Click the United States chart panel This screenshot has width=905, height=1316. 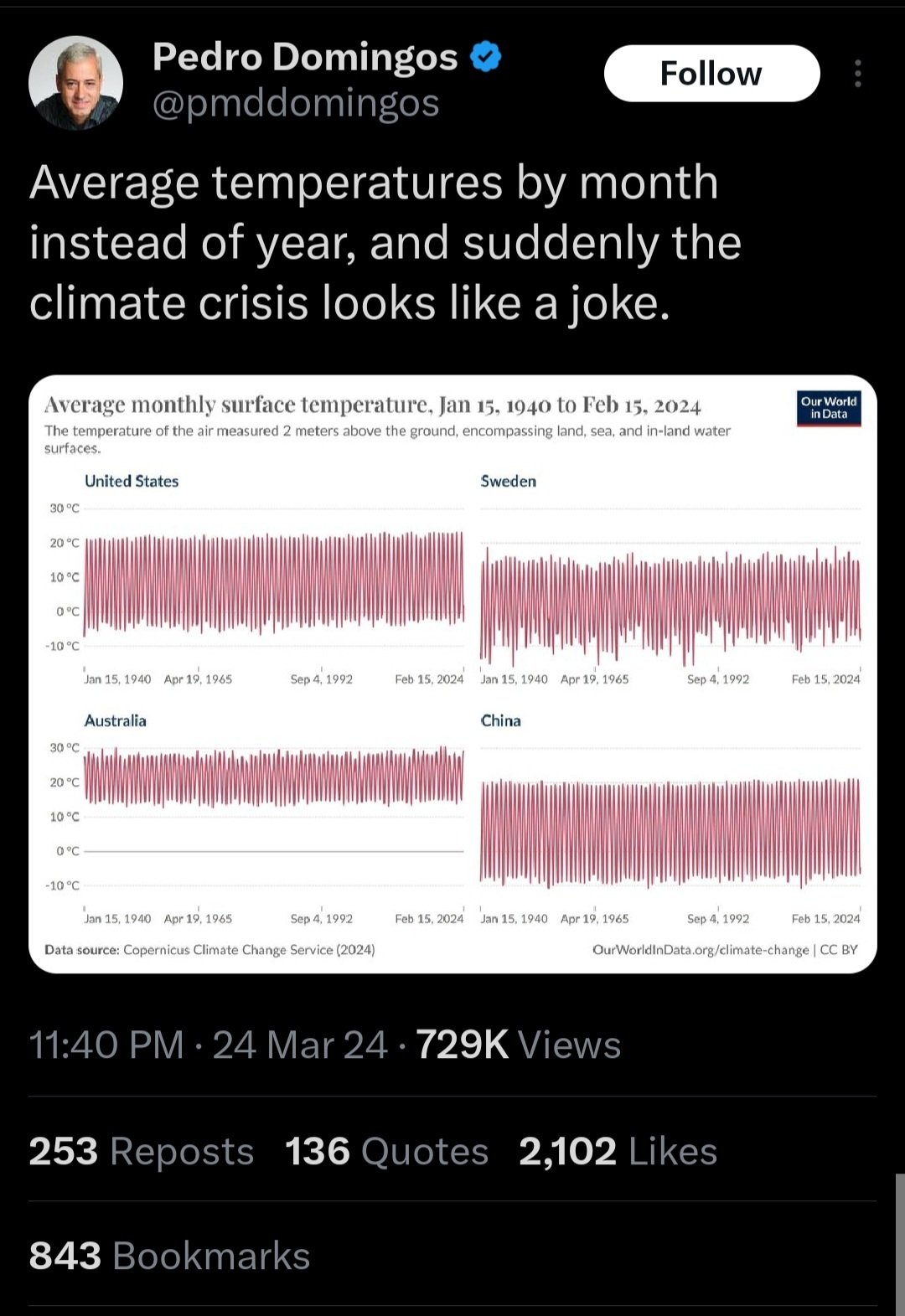273,578
